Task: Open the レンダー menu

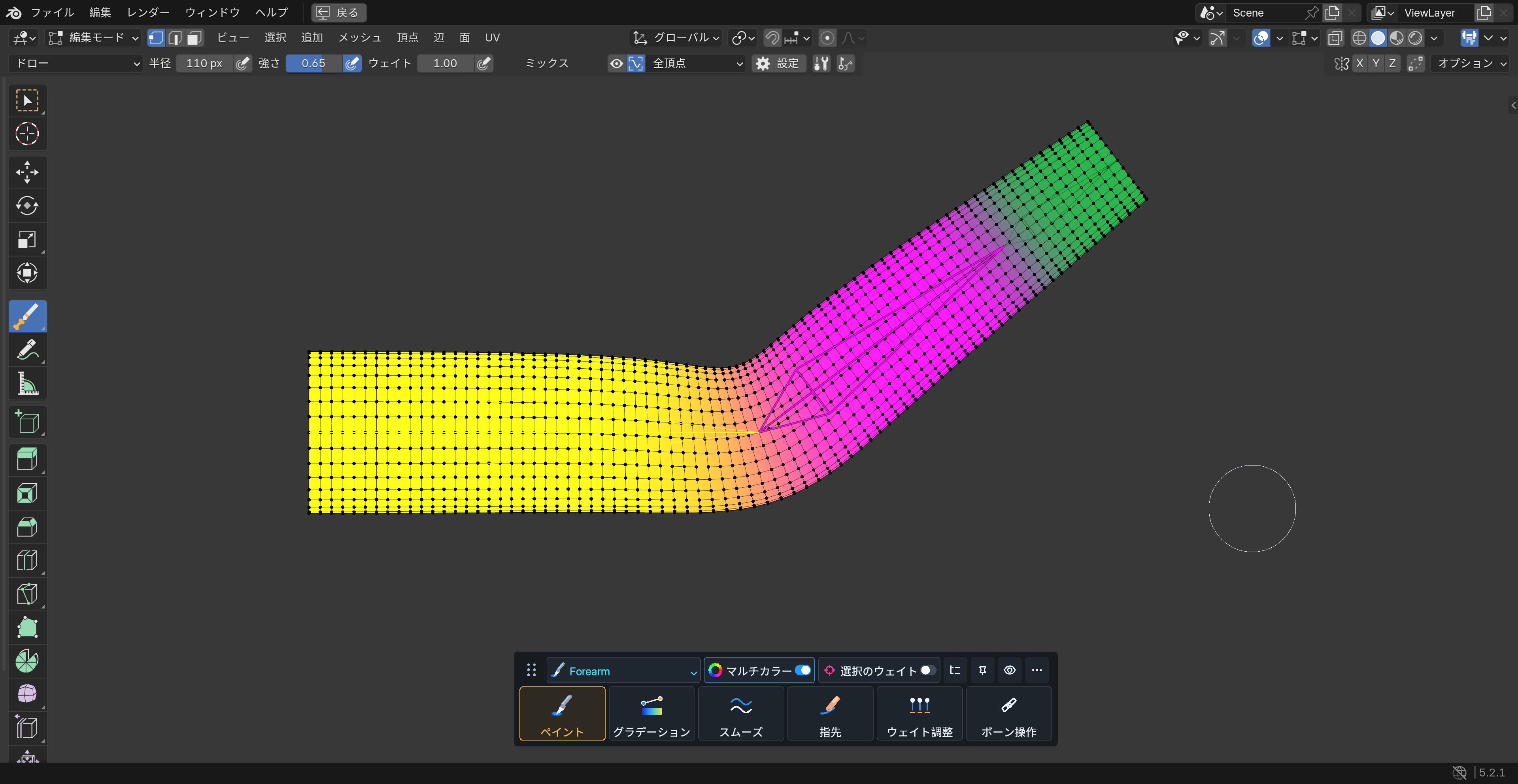Action: click(148, 12)
